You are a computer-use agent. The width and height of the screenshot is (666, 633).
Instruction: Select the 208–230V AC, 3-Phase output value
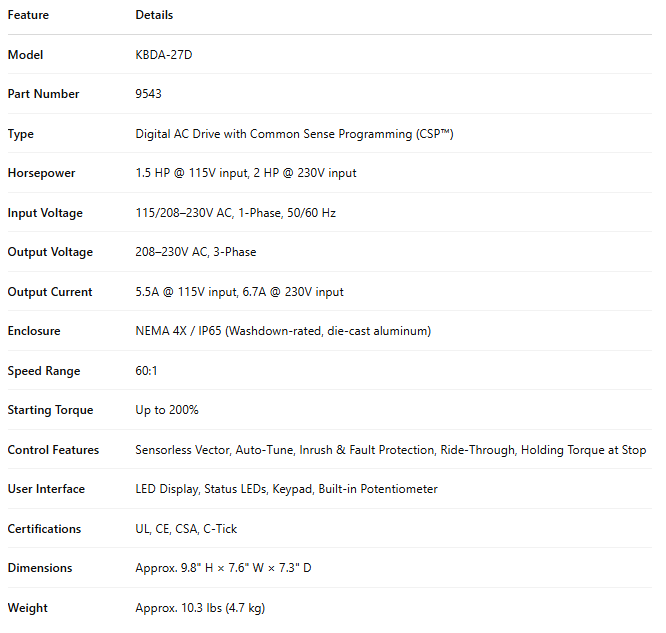196,252
